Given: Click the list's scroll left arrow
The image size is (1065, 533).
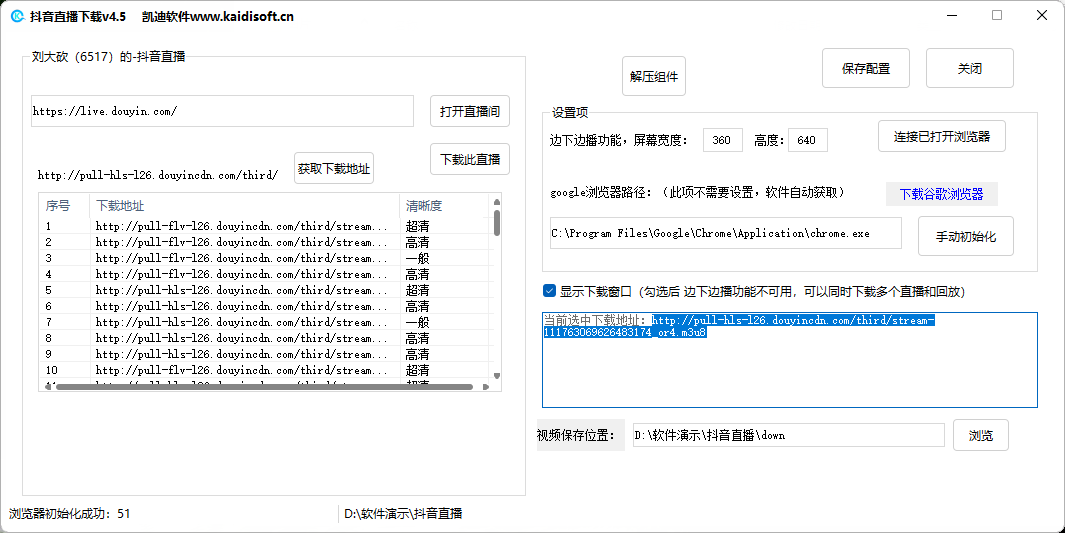Looking at the screenshot, I should click(x=48, y=387).
